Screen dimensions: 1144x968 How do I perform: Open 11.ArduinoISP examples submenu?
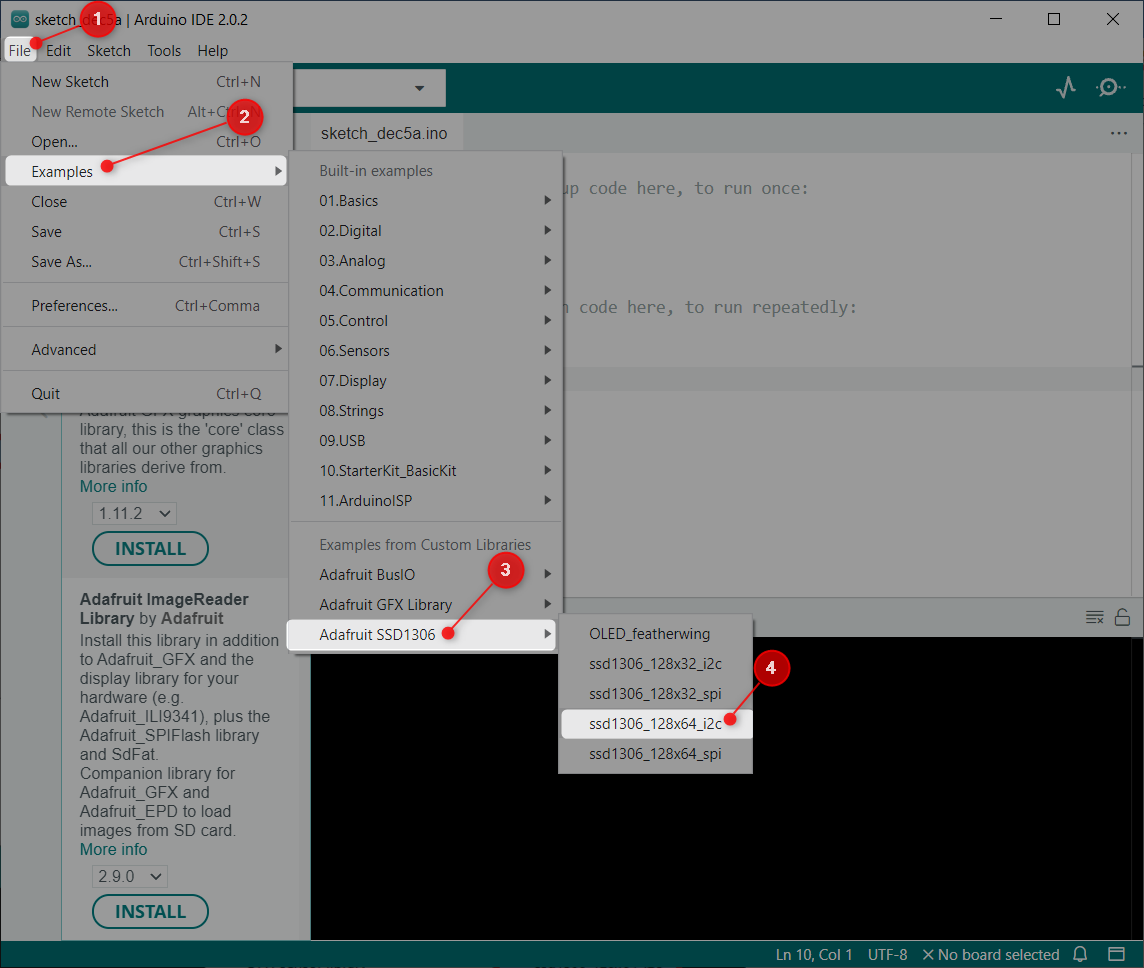(426, 500)
